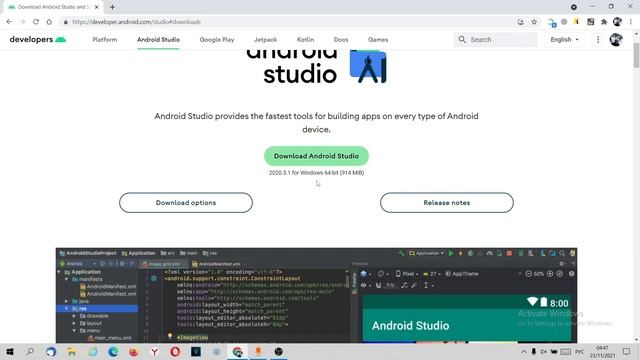Open the Chrome three-dot menu
Image resolution: width=640 pixels, height=360 pixels.
[631, 22]
